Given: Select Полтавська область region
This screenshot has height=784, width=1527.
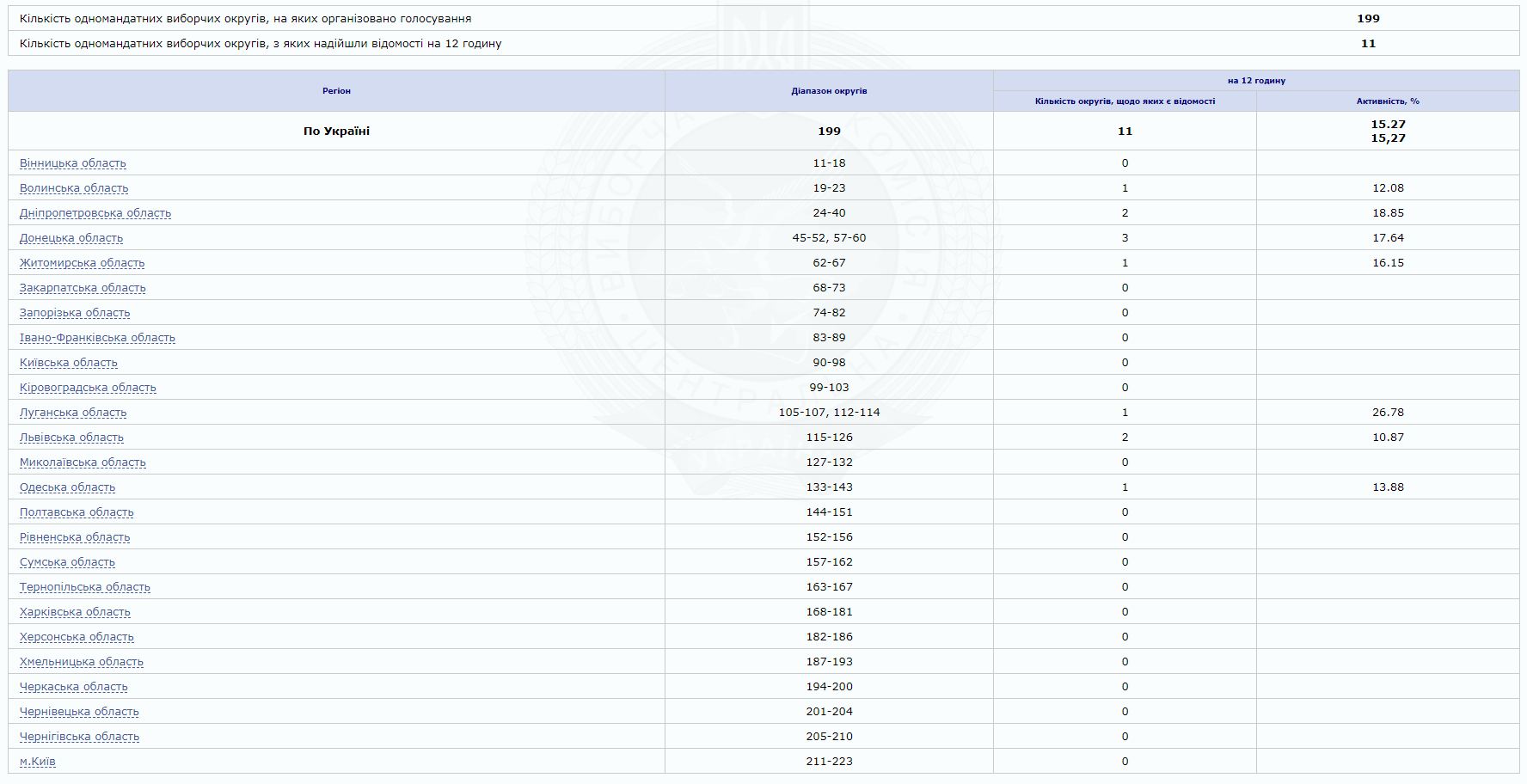Looking at the screenshot, I should tap(76, 512).
